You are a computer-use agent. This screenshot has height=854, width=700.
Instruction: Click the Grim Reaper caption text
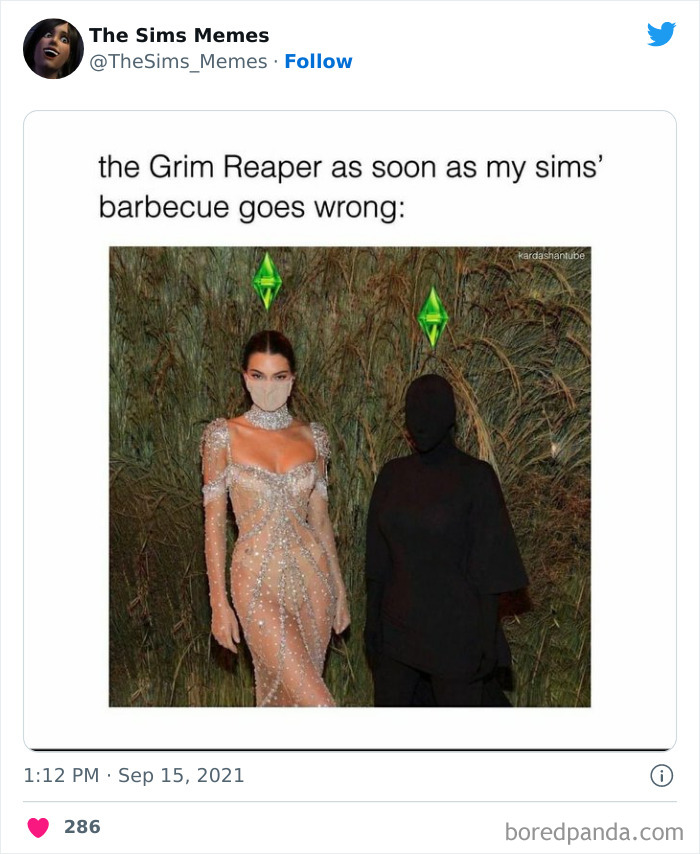tap(350, 187)
